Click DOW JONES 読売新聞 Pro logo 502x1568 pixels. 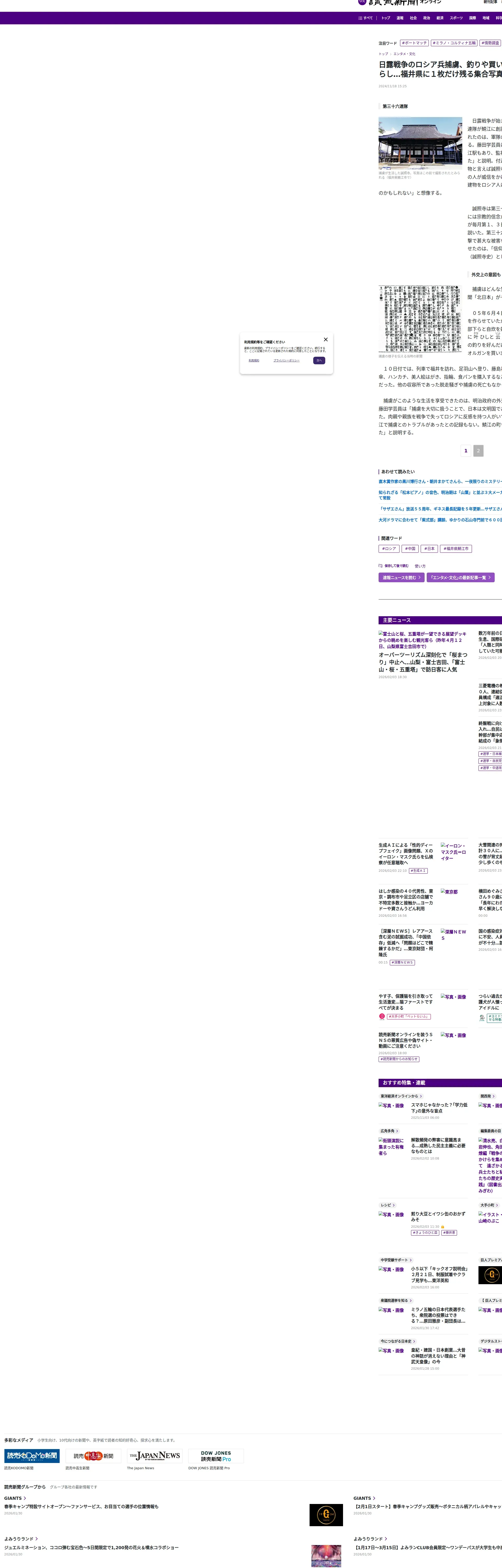point(216,1456)
